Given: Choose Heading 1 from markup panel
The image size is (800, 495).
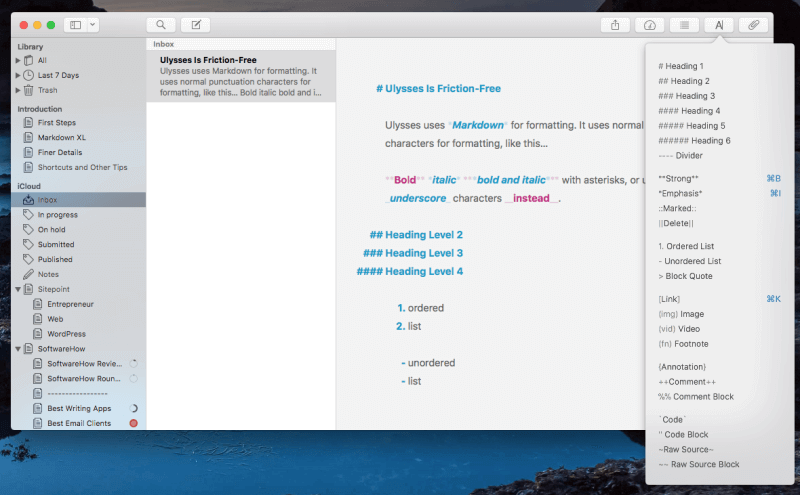Looking at the screenshot, I should (683, 66).
